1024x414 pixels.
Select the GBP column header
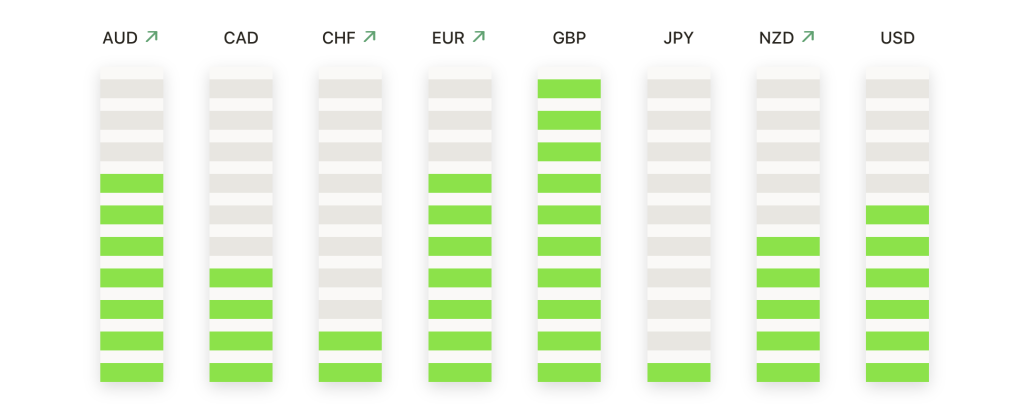point(569,39)
